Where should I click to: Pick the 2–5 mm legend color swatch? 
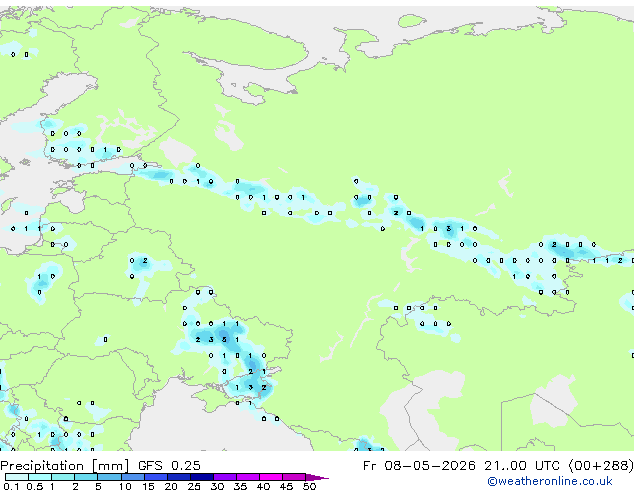(x=86, y=477)
